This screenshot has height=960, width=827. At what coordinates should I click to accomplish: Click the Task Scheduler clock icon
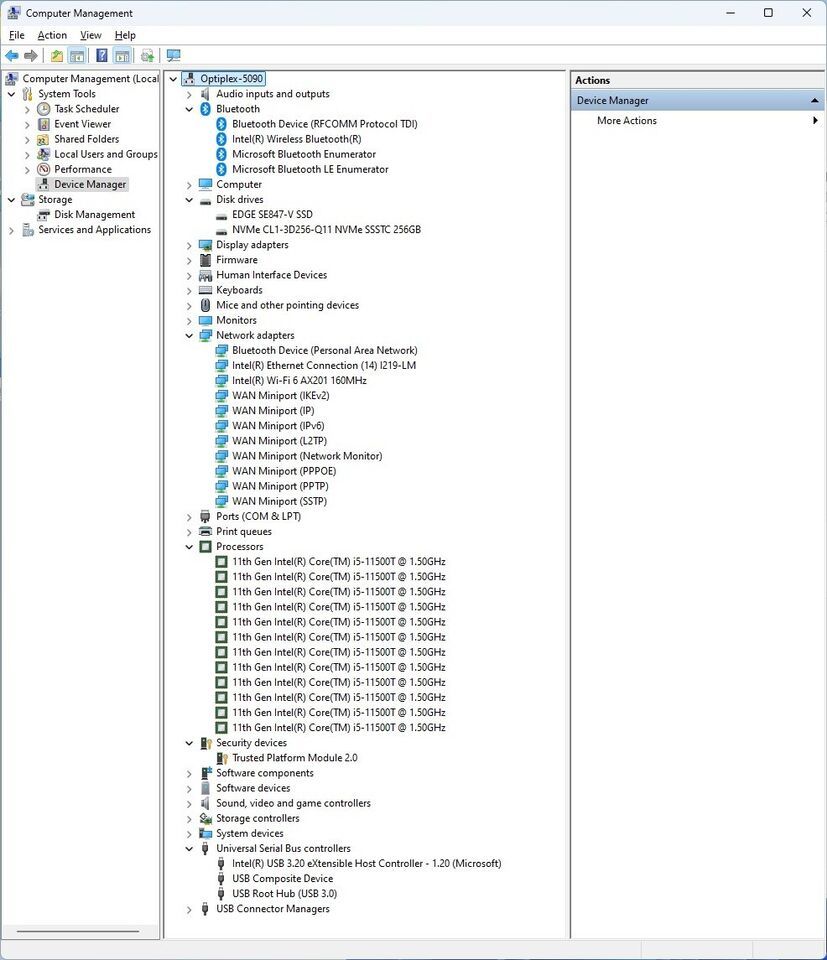pos(43,109)
